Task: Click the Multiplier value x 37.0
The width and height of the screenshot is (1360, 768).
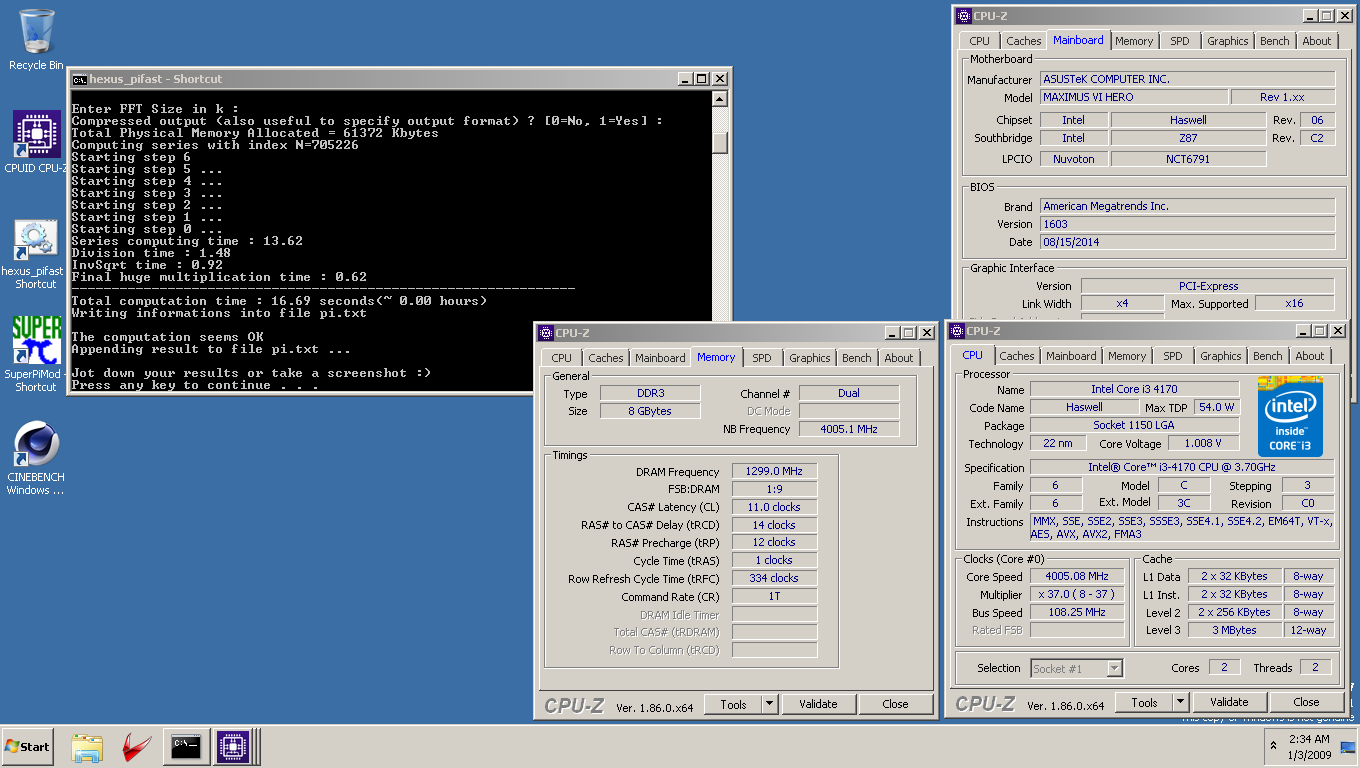Action: pos(1077,595)
